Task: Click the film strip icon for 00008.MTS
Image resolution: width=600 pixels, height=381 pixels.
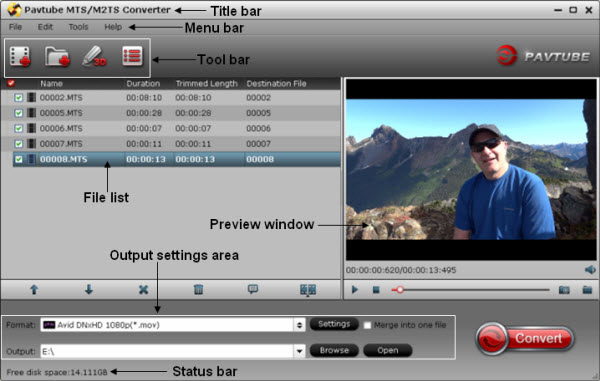Action: click(x=31, y=159)
